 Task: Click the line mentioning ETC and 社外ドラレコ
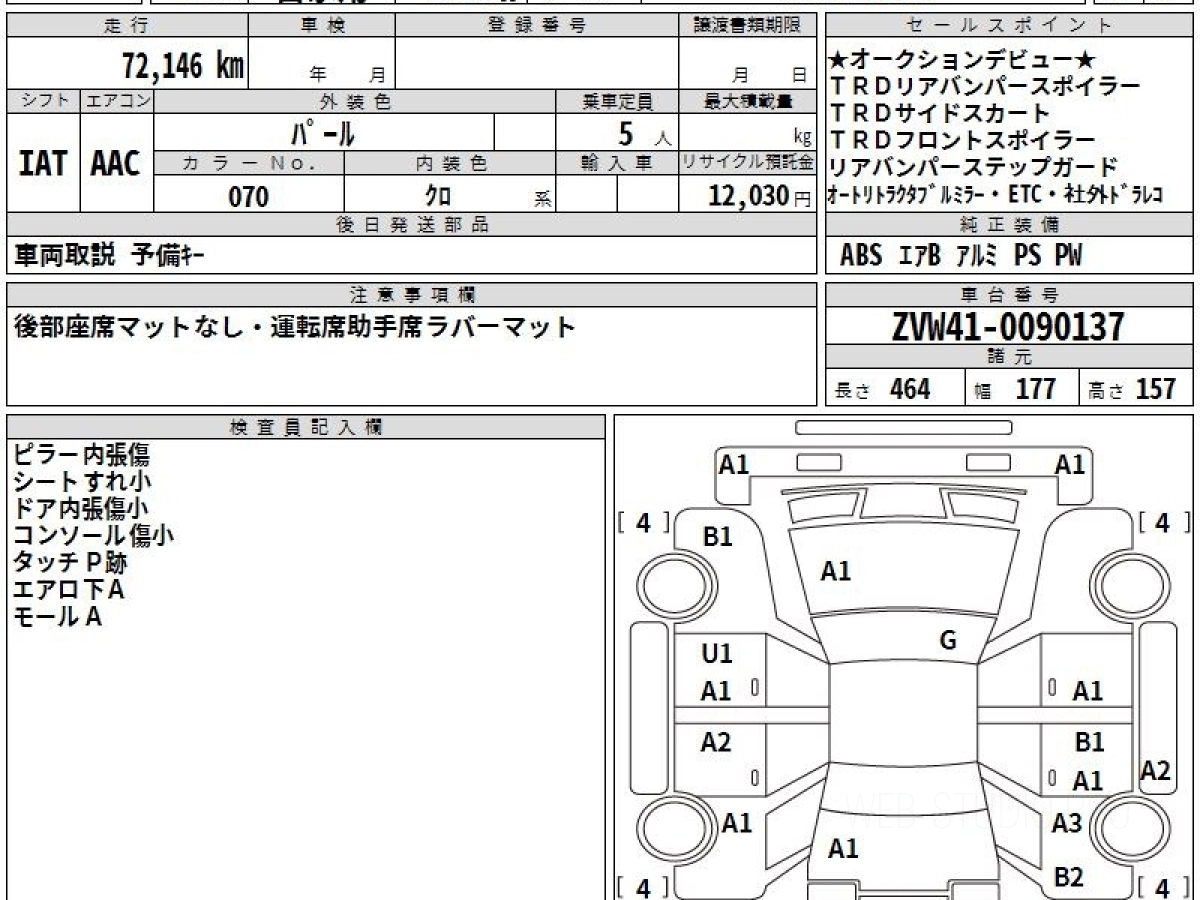click(997, 194)
